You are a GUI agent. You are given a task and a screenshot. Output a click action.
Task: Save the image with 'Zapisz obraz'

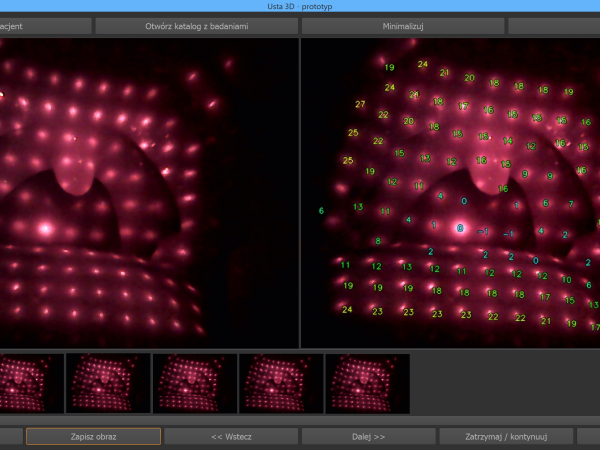[x=93, y=437]
